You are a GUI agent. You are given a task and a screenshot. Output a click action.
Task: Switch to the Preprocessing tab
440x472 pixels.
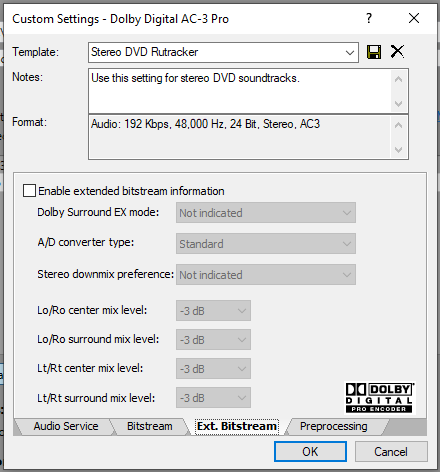(x=334, y=426)
